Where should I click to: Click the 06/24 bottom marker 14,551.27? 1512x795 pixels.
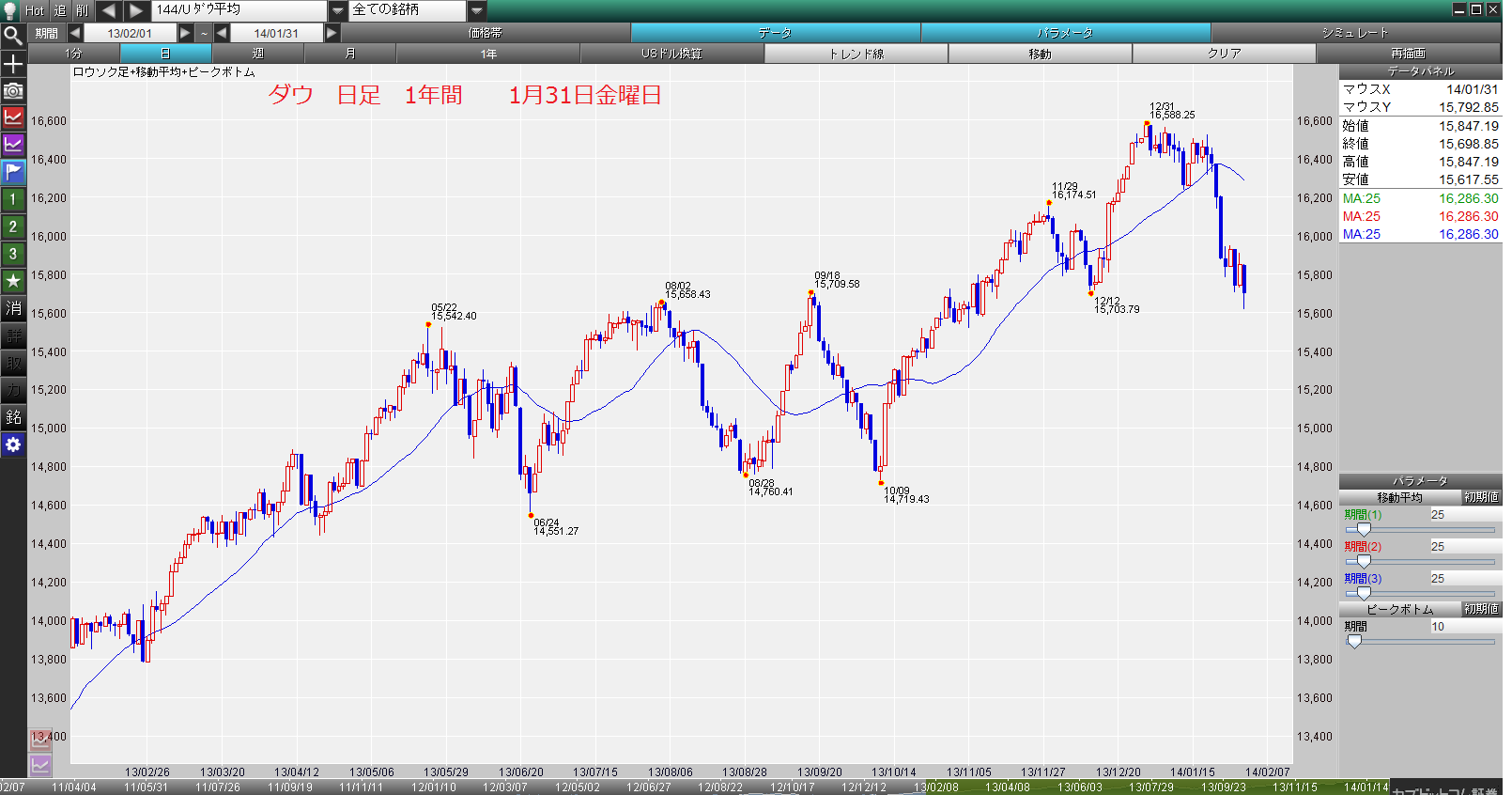tap(531, 515)
